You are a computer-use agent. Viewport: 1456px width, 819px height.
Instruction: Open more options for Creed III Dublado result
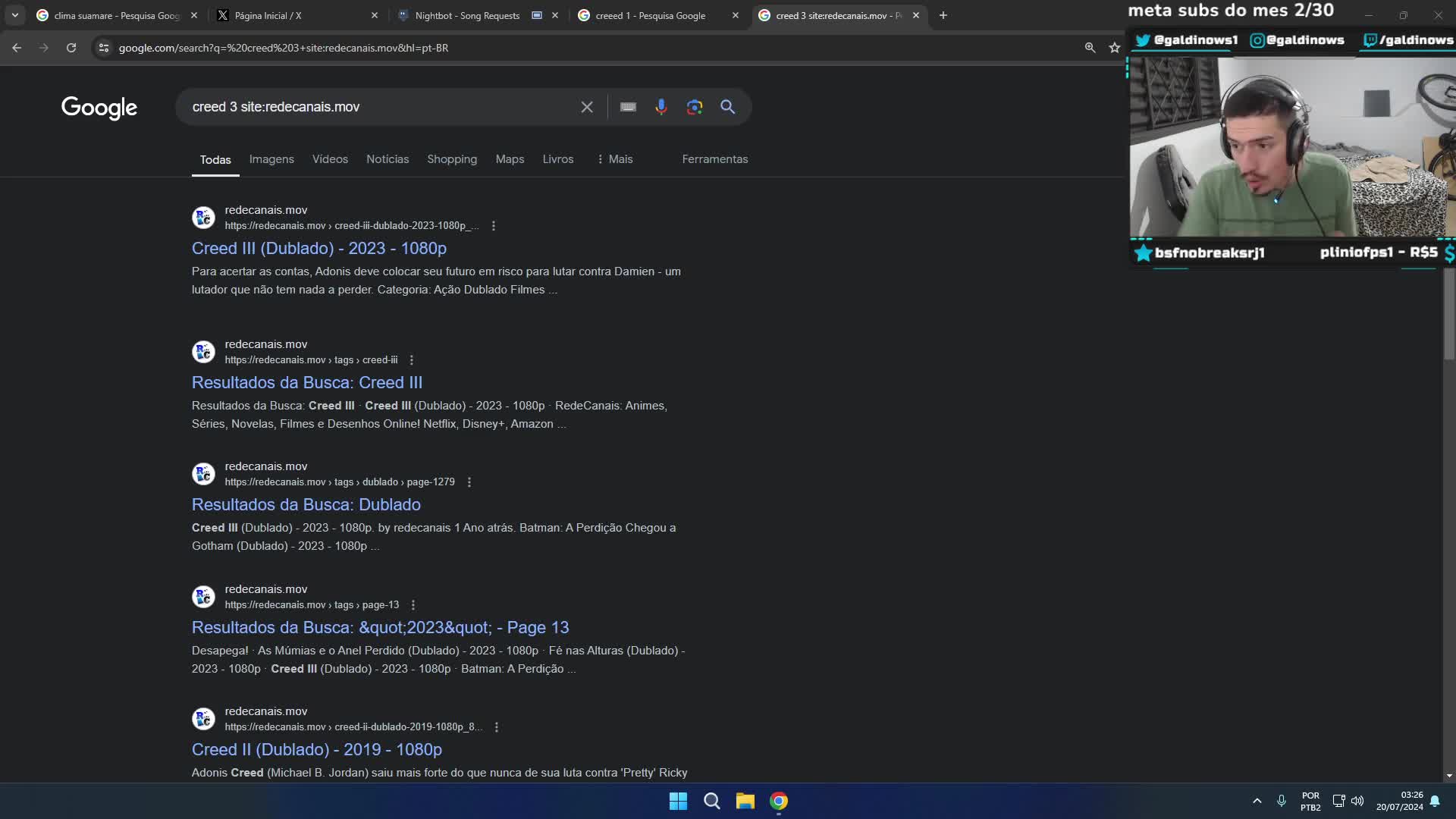[494, 226]
